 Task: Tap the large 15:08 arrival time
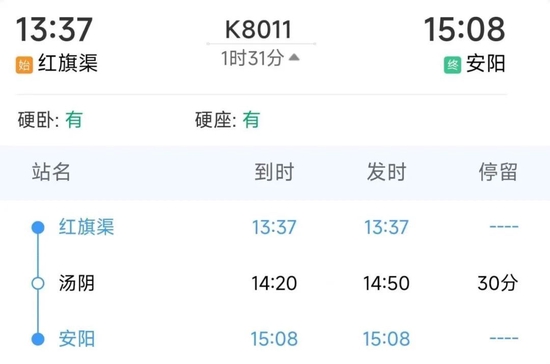[465, 29]
